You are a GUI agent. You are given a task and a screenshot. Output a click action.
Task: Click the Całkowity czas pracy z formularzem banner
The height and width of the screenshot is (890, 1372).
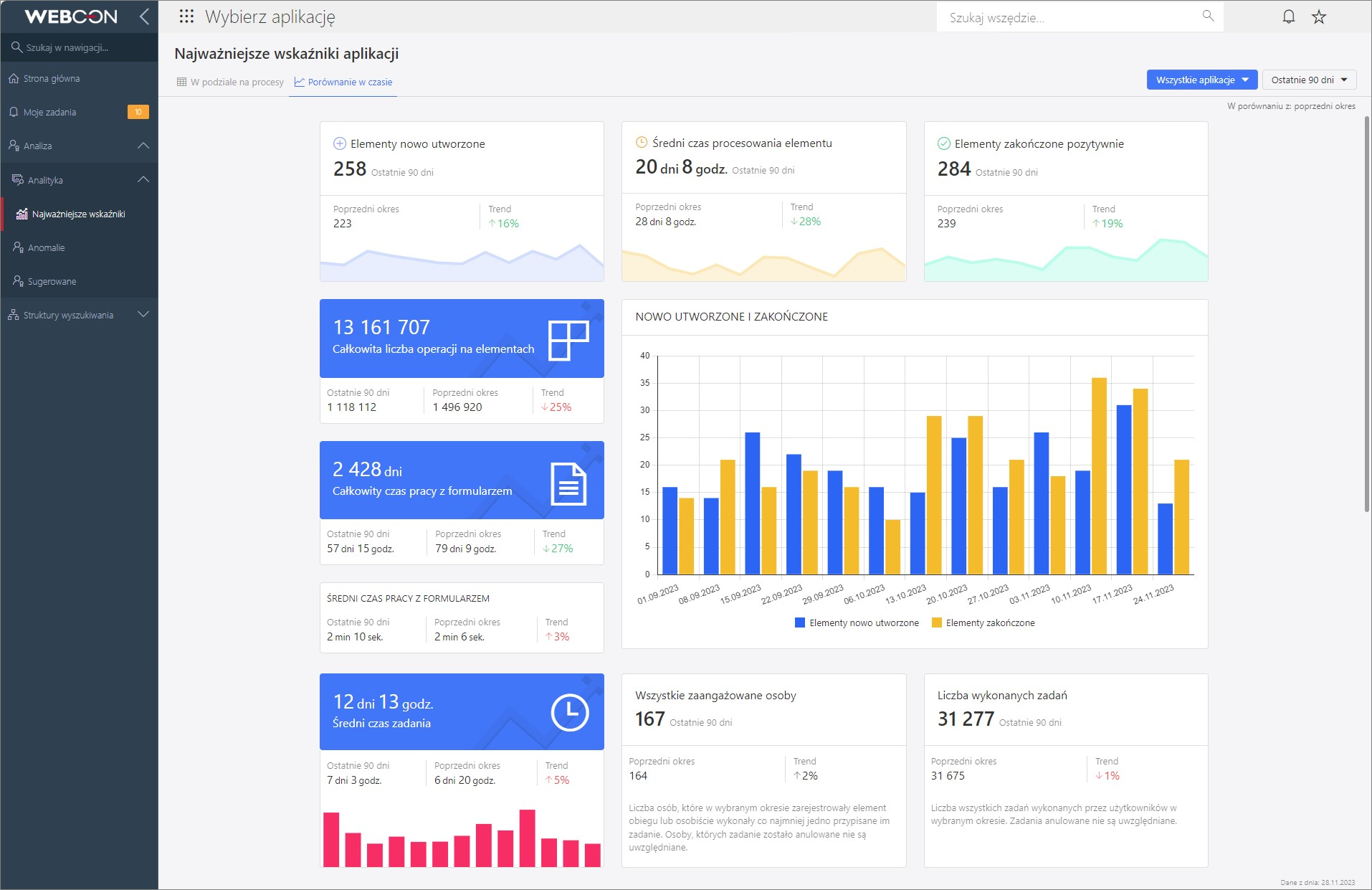[x=462, y=480]
